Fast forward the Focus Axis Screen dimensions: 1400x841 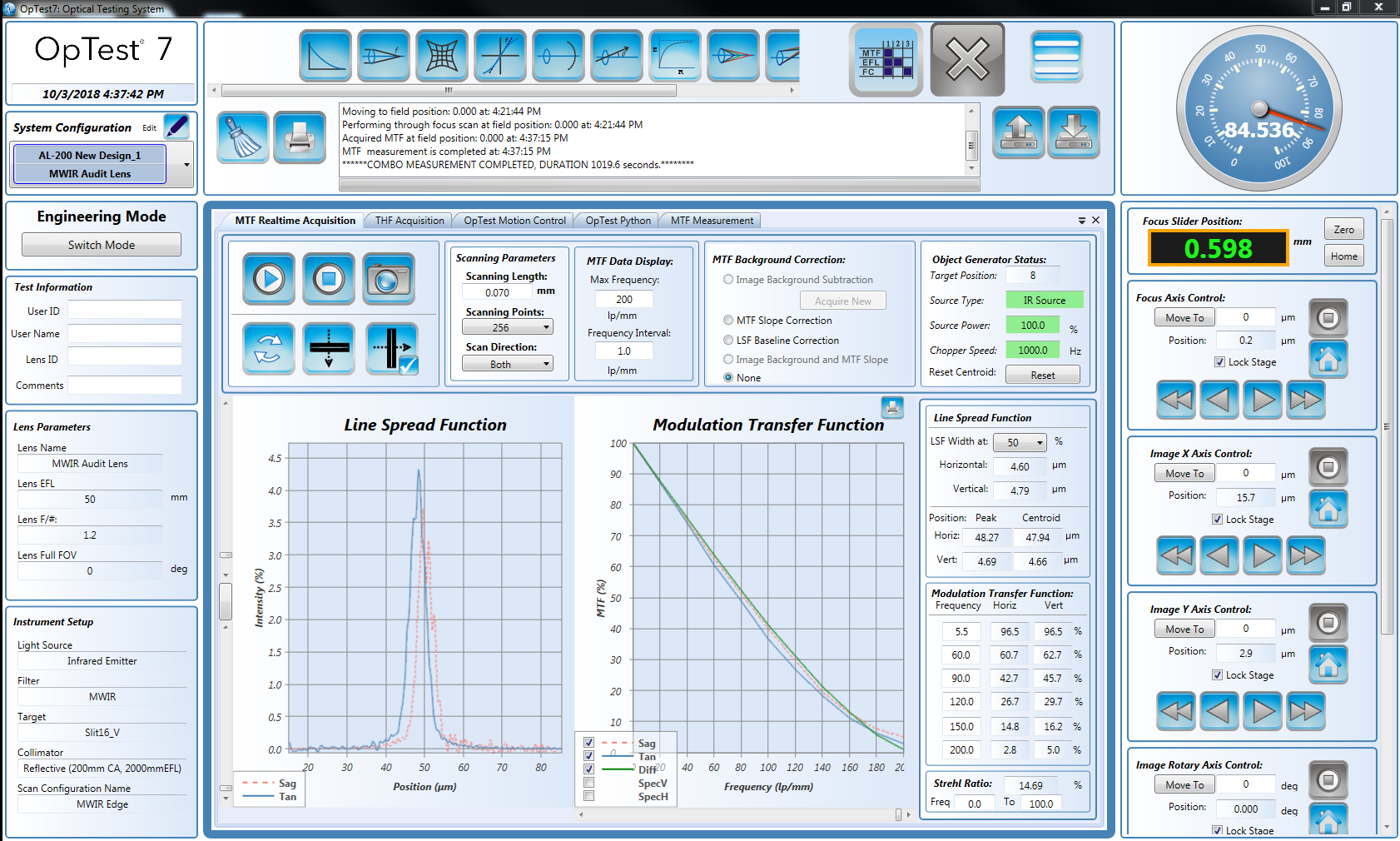coord(1305,400)
